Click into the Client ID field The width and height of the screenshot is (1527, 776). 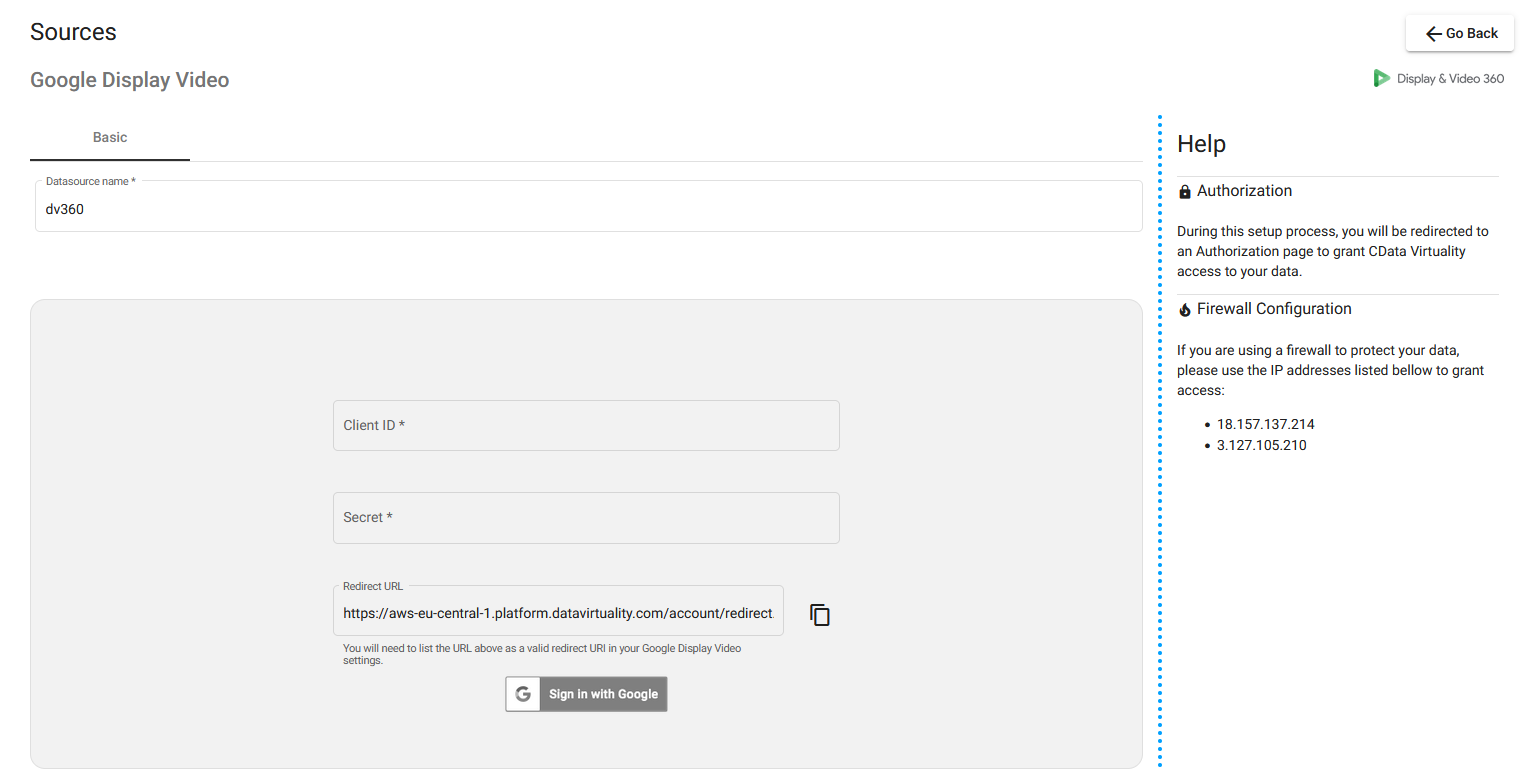pos(586,426)
